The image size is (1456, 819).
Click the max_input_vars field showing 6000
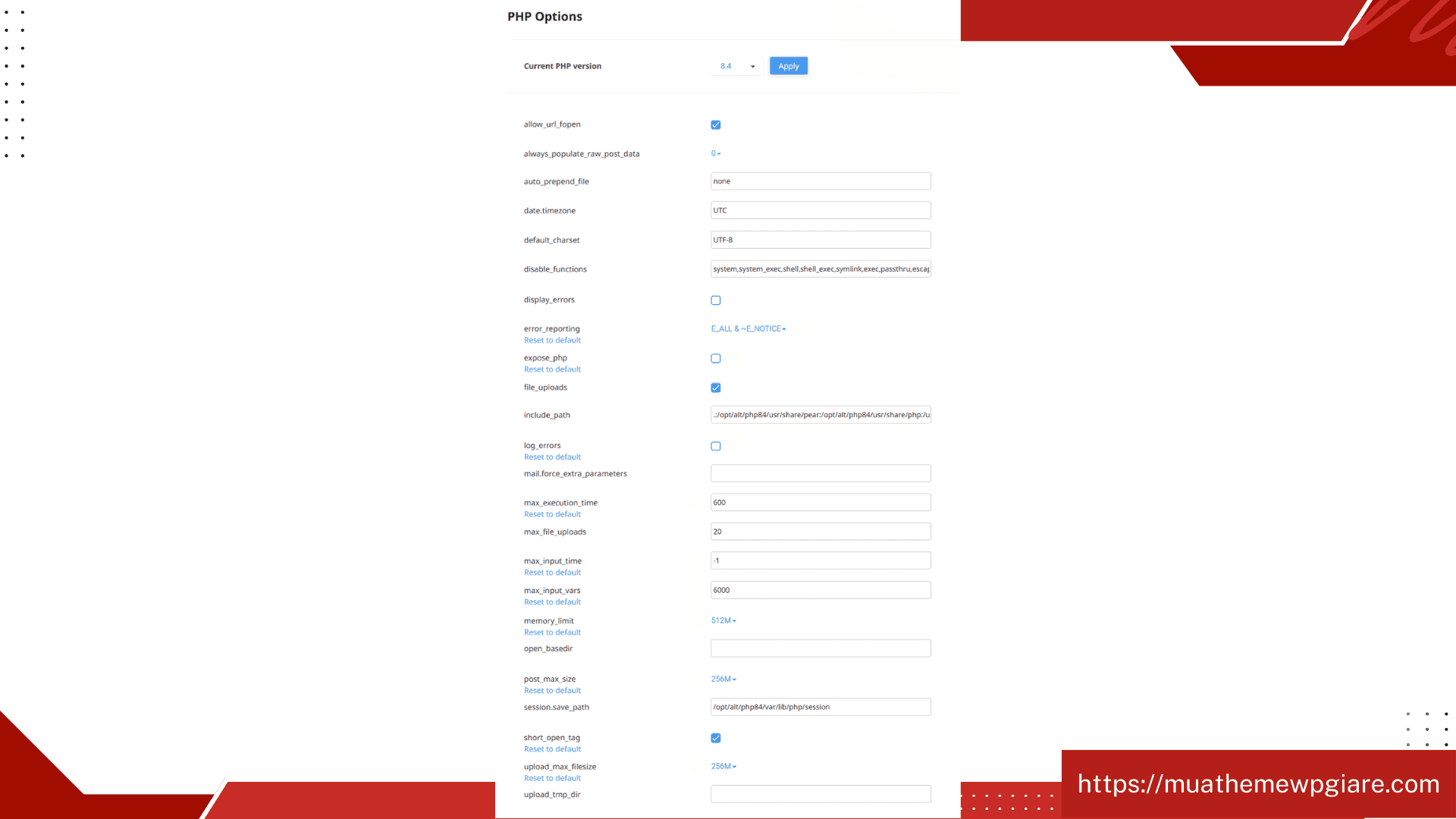(x=820, y=590)
